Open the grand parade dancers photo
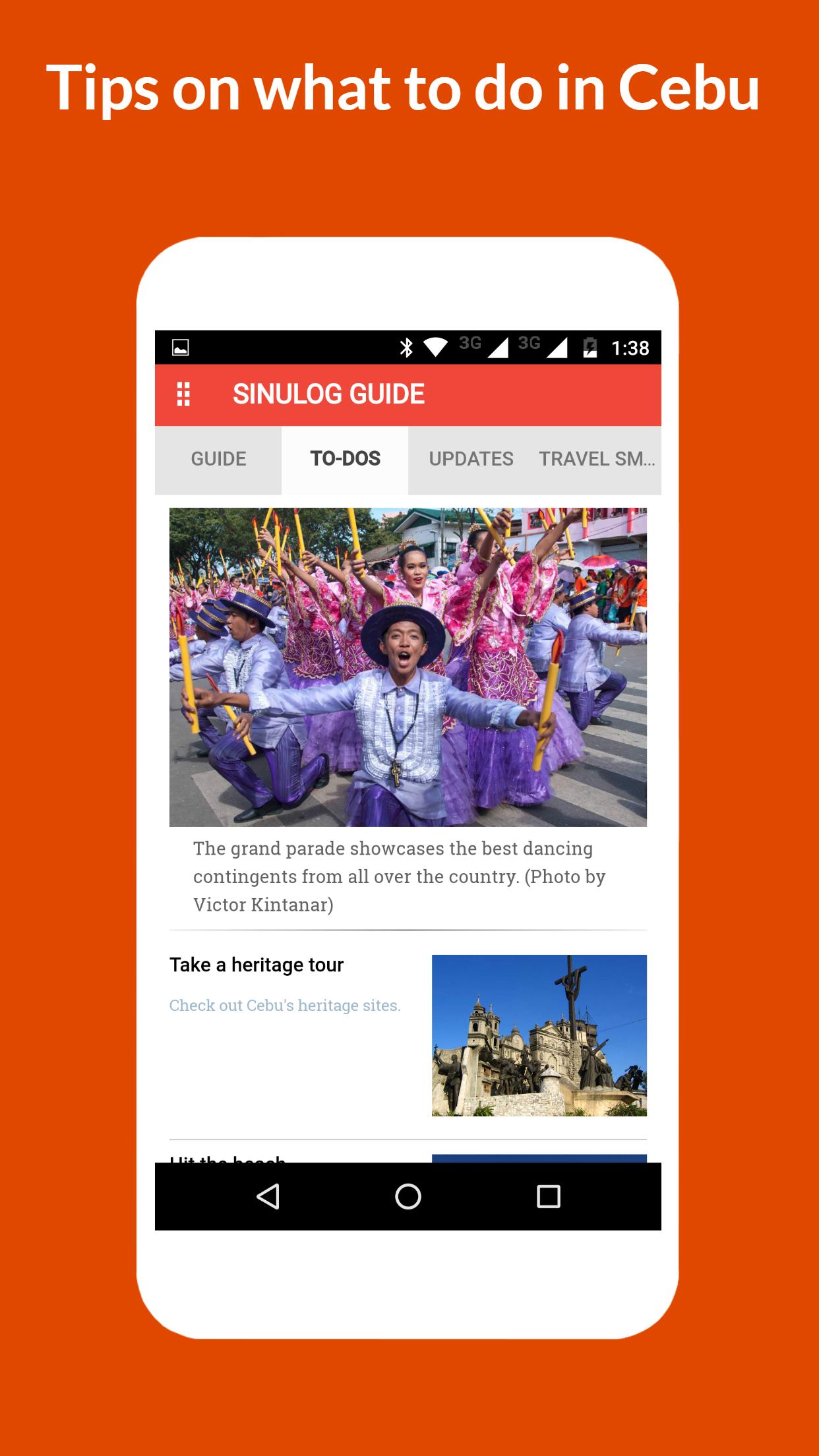Image resolution: width=819 pixels, height=1456 pixels. coord(408,667)
